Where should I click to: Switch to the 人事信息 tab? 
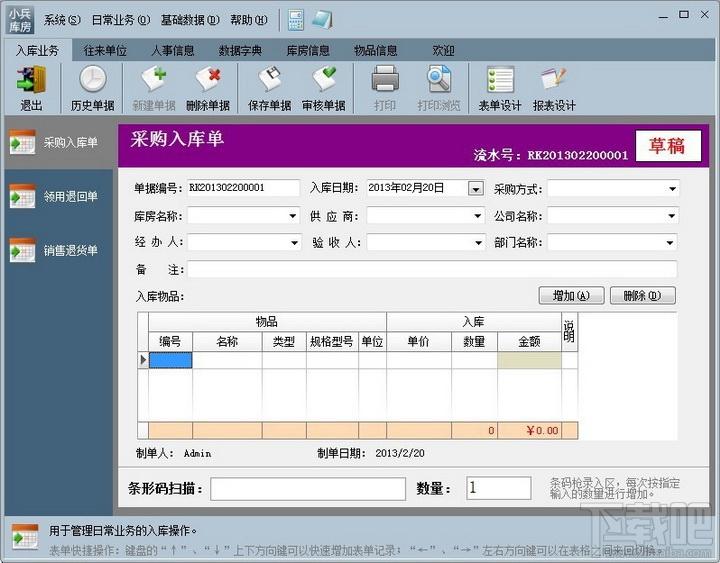[173, 51]
